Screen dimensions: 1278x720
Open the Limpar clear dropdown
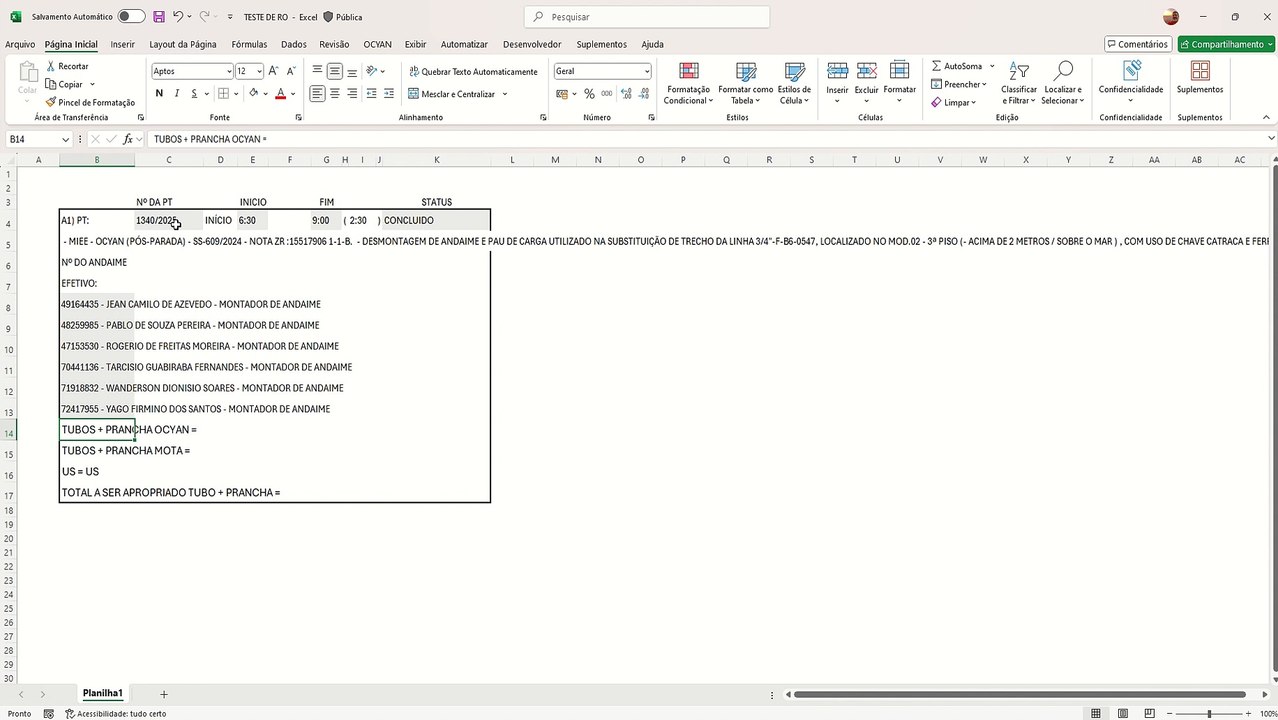click(954, 102)
